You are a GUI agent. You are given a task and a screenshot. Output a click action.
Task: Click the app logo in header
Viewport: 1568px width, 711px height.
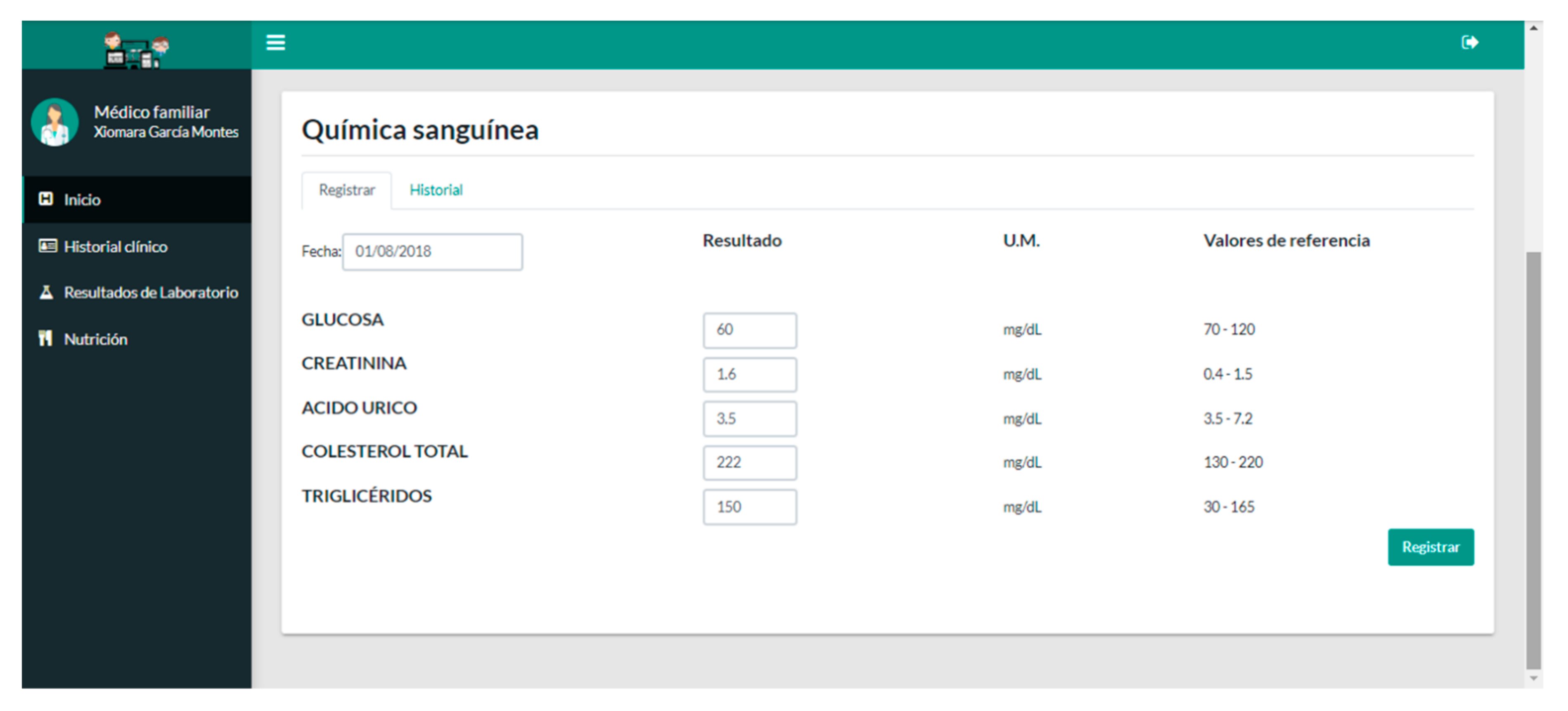tap(136, 50)
